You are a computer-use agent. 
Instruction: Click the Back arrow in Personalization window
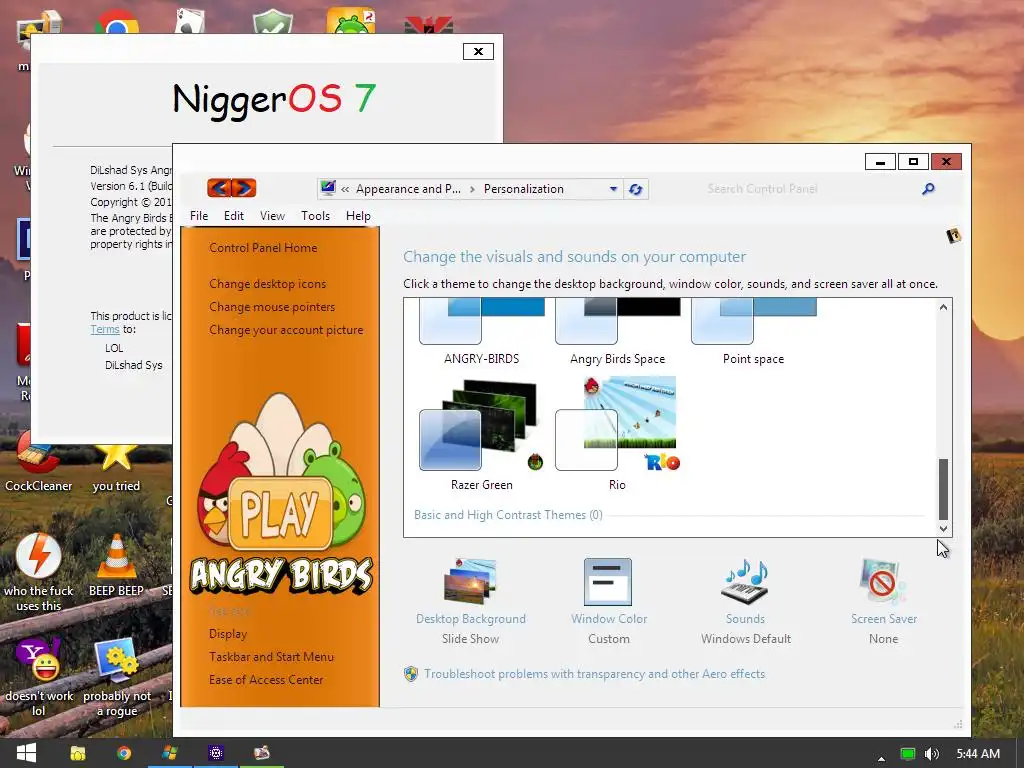(219, 188)
